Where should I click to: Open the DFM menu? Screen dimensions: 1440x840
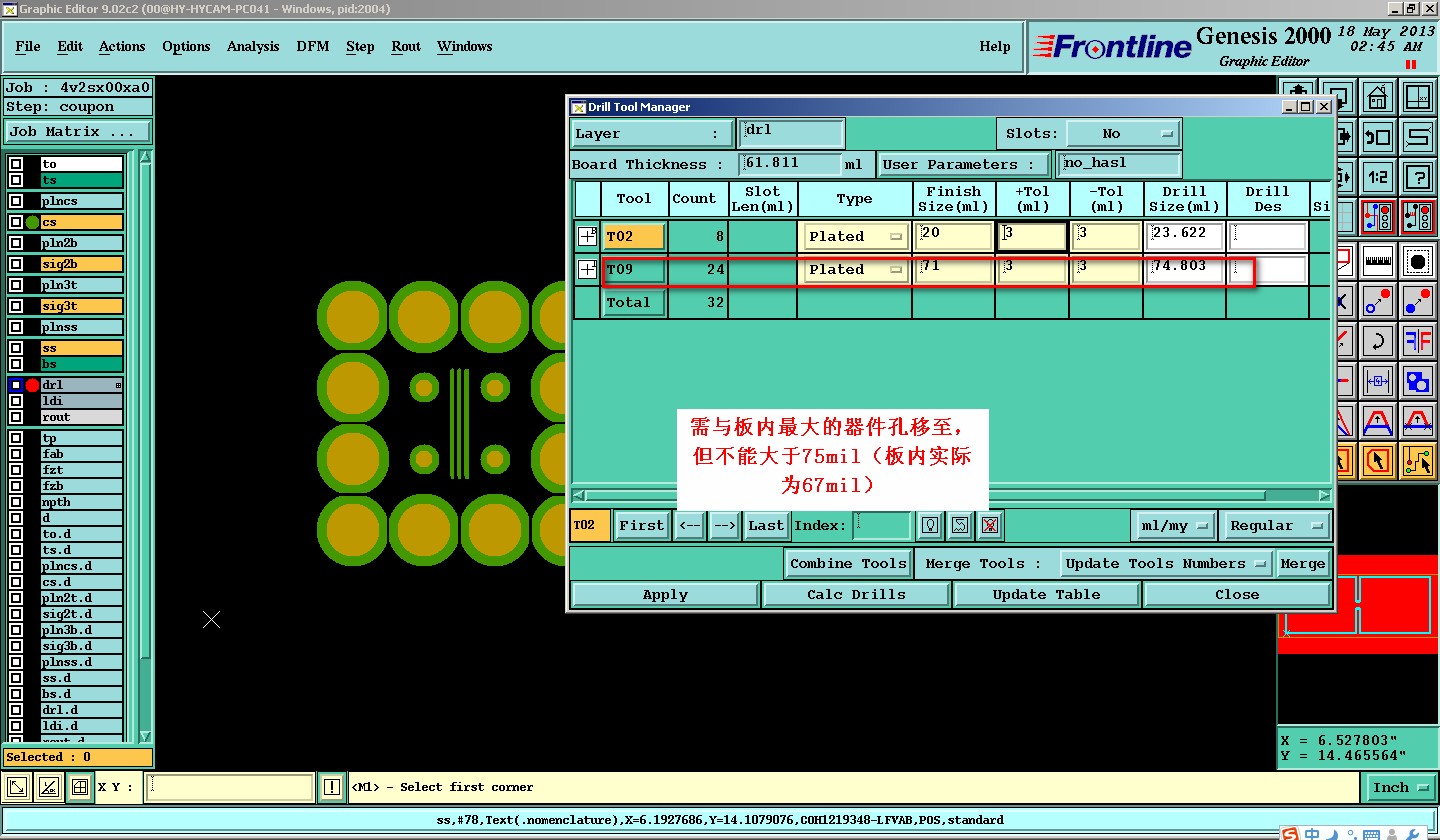coord(313,46)
